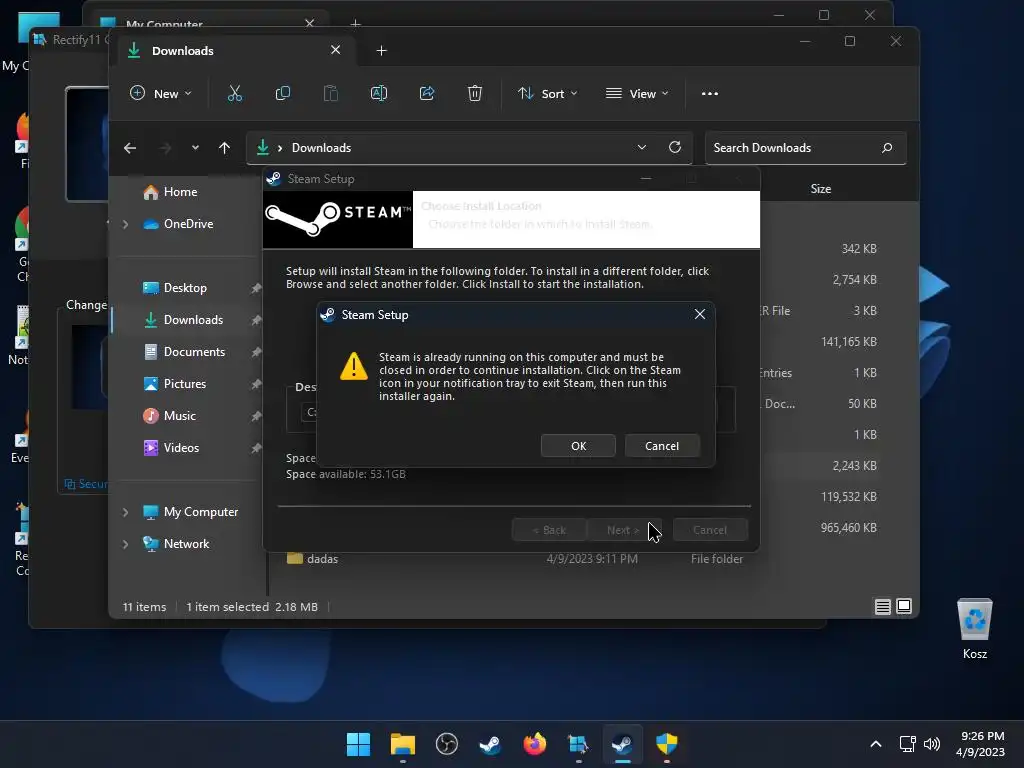Click the Downloads breadcrumb in address bar
1024x768 pixels.
pyautogui.click(x=321, y=148)
